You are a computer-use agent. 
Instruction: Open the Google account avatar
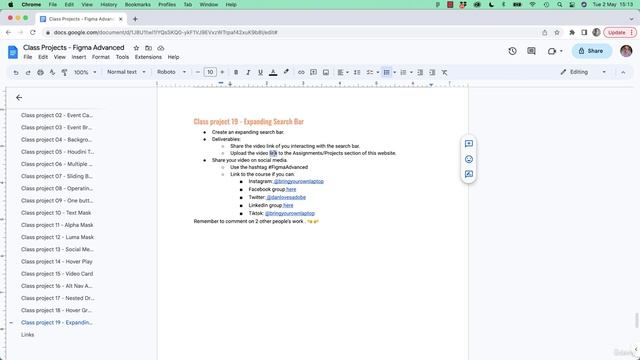(x=626, y=51)
